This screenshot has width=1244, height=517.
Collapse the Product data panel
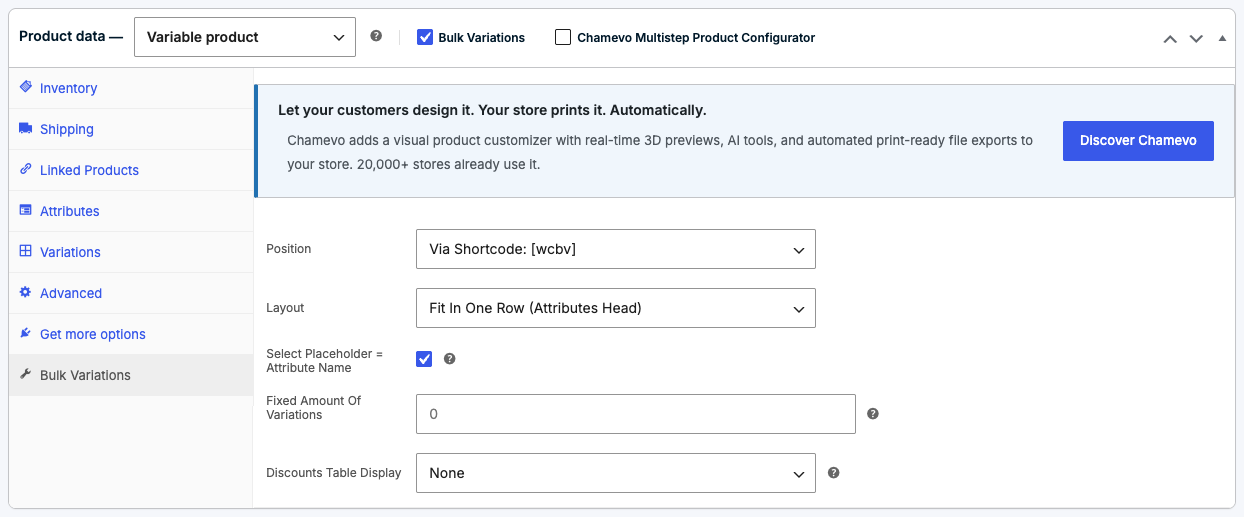coord(1222,38)
